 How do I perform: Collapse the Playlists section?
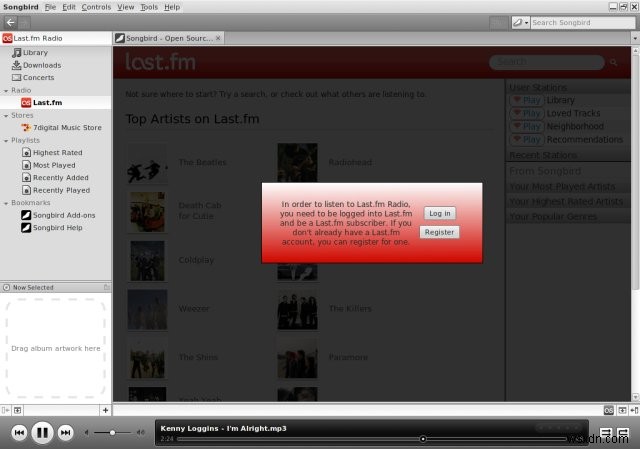point(6,141)
